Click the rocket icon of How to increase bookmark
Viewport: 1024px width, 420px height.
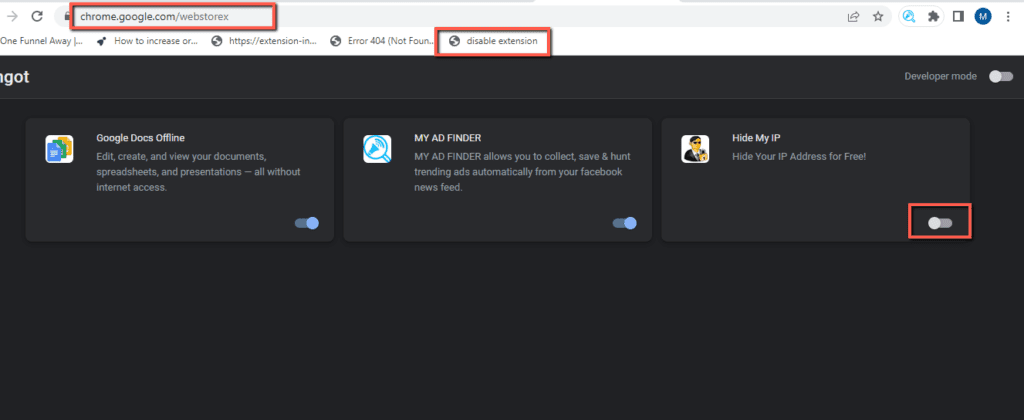coord(101,41)
